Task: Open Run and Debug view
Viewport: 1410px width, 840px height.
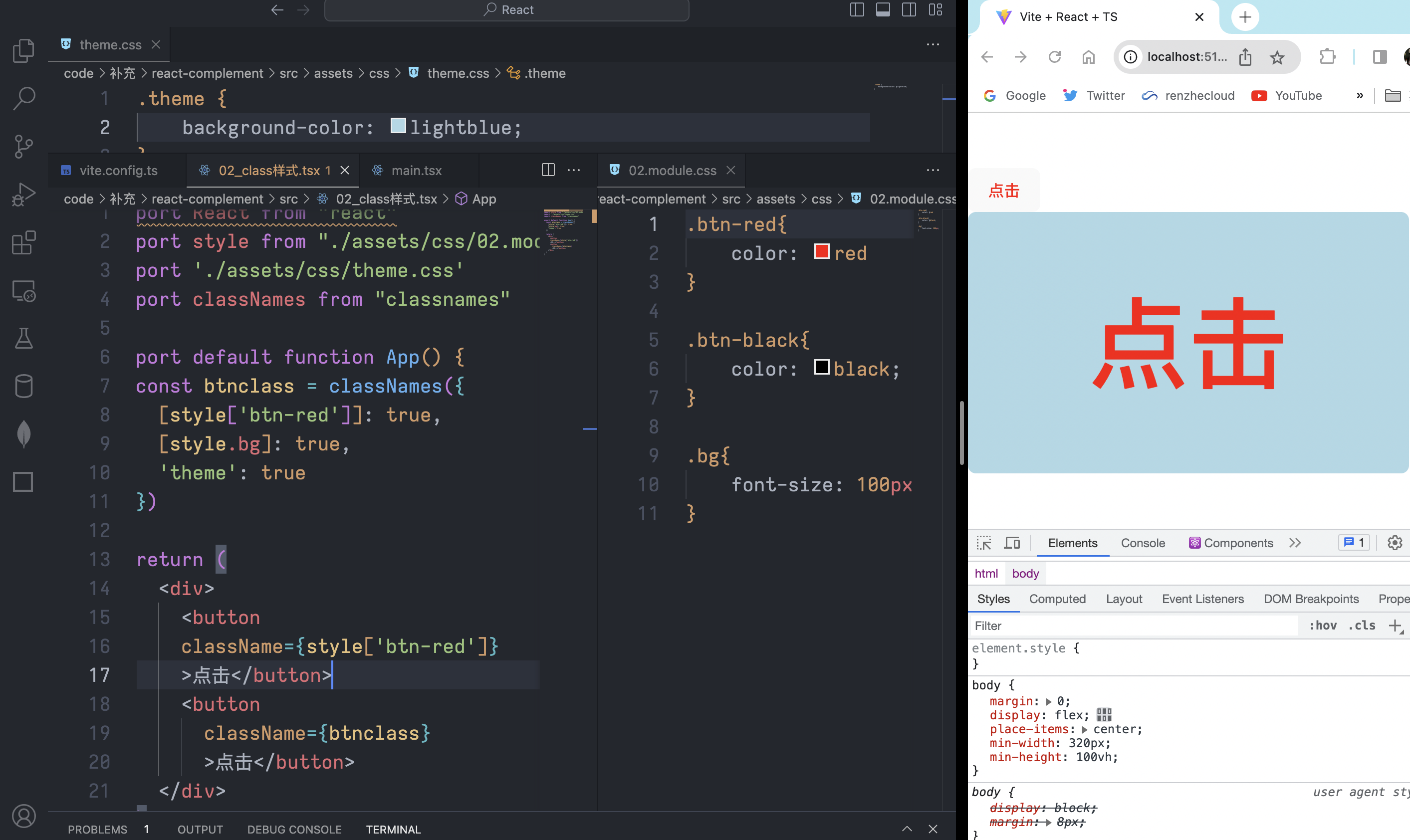Action: coord(23,194)
